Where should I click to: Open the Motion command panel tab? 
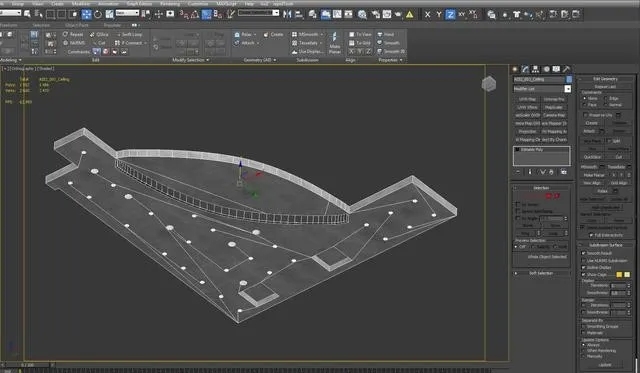pyautogui.click(x=546, y=69)
